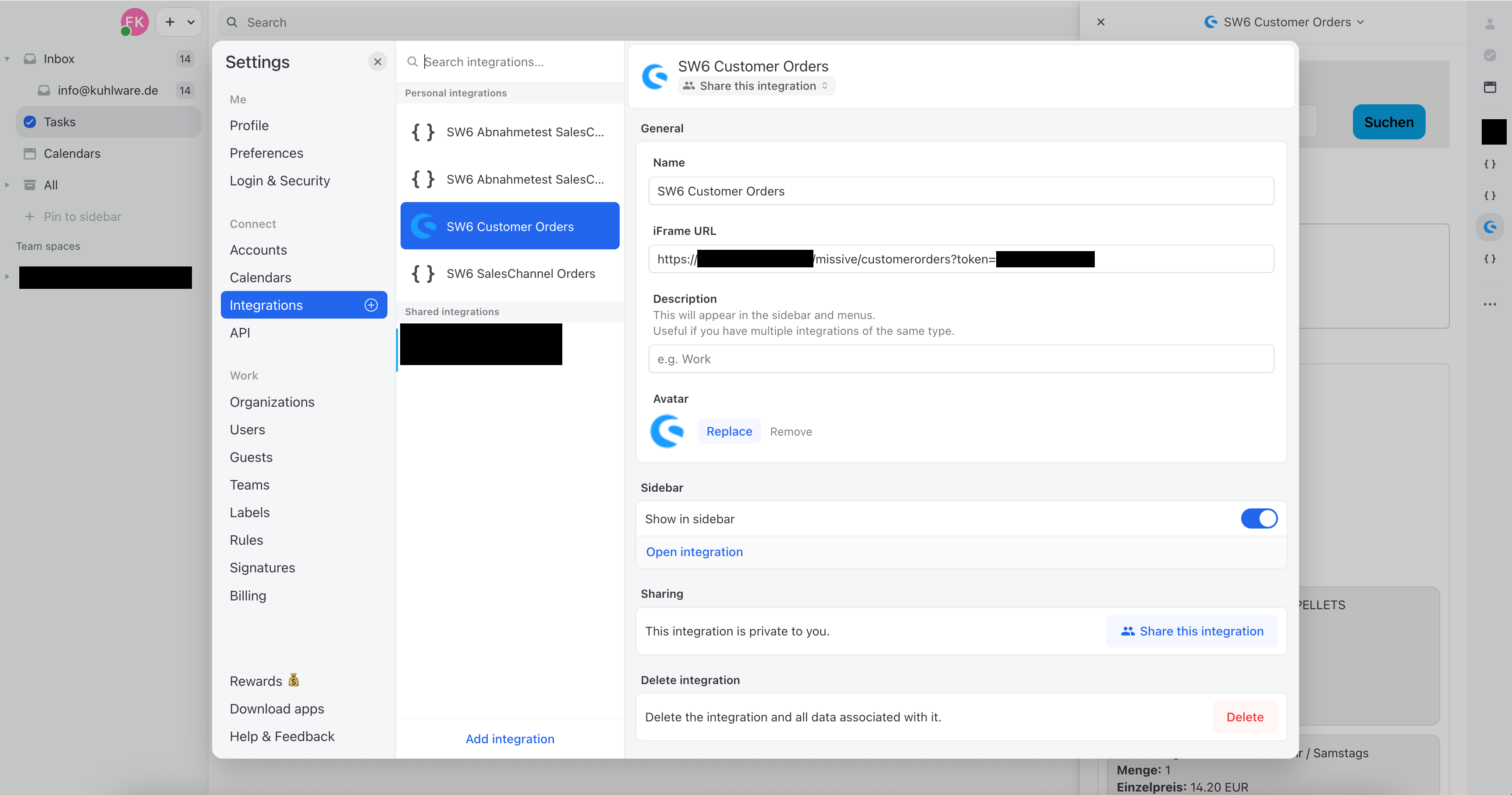The image size is (1512, 795).
Task: Open Users settings
Action: point(247,430)
